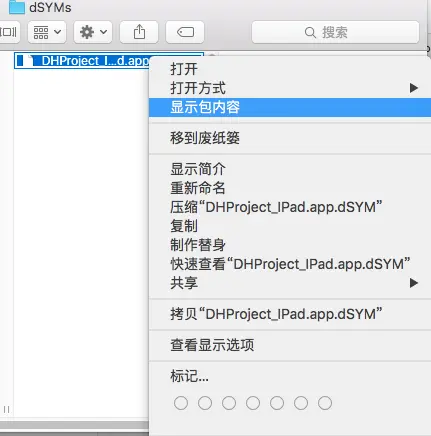This screenshot has width=431, height=436.
Task: Click the Edit Tags toolbar button
Action: [x=185, y=32]
